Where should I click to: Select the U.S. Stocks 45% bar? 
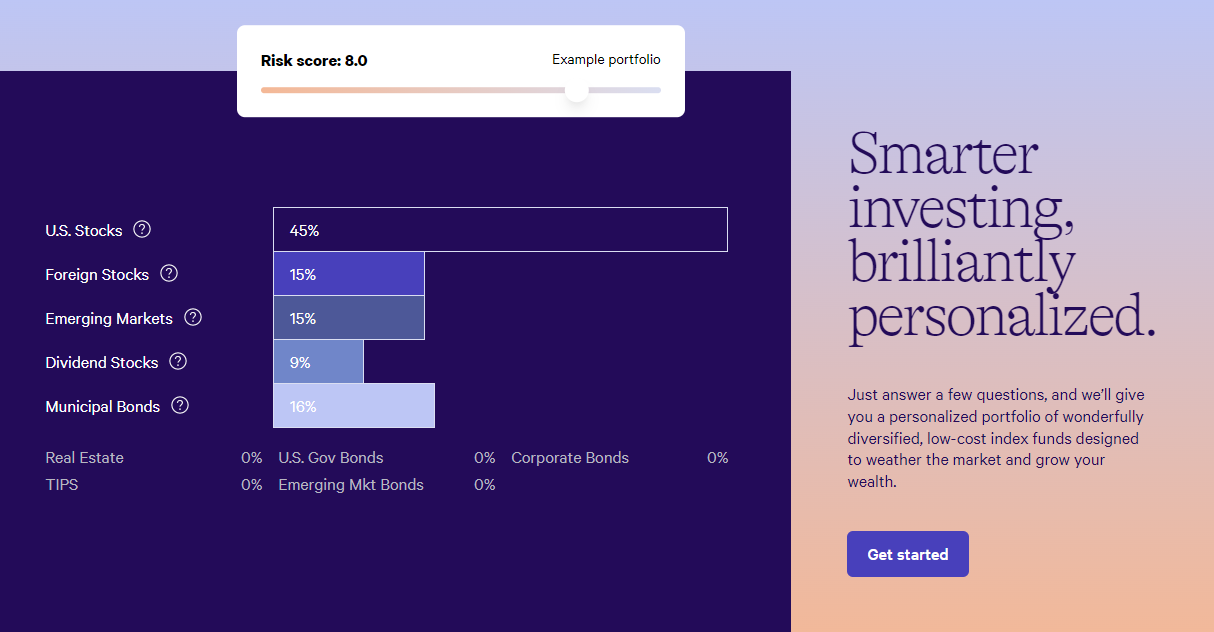(x=500, y=230)
